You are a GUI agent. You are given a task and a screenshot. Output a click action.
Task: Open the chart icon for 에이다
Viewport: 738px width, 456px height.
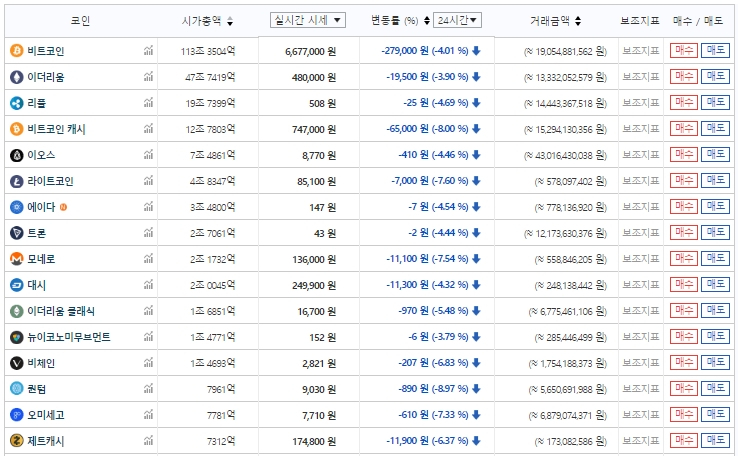click(148, 206)
